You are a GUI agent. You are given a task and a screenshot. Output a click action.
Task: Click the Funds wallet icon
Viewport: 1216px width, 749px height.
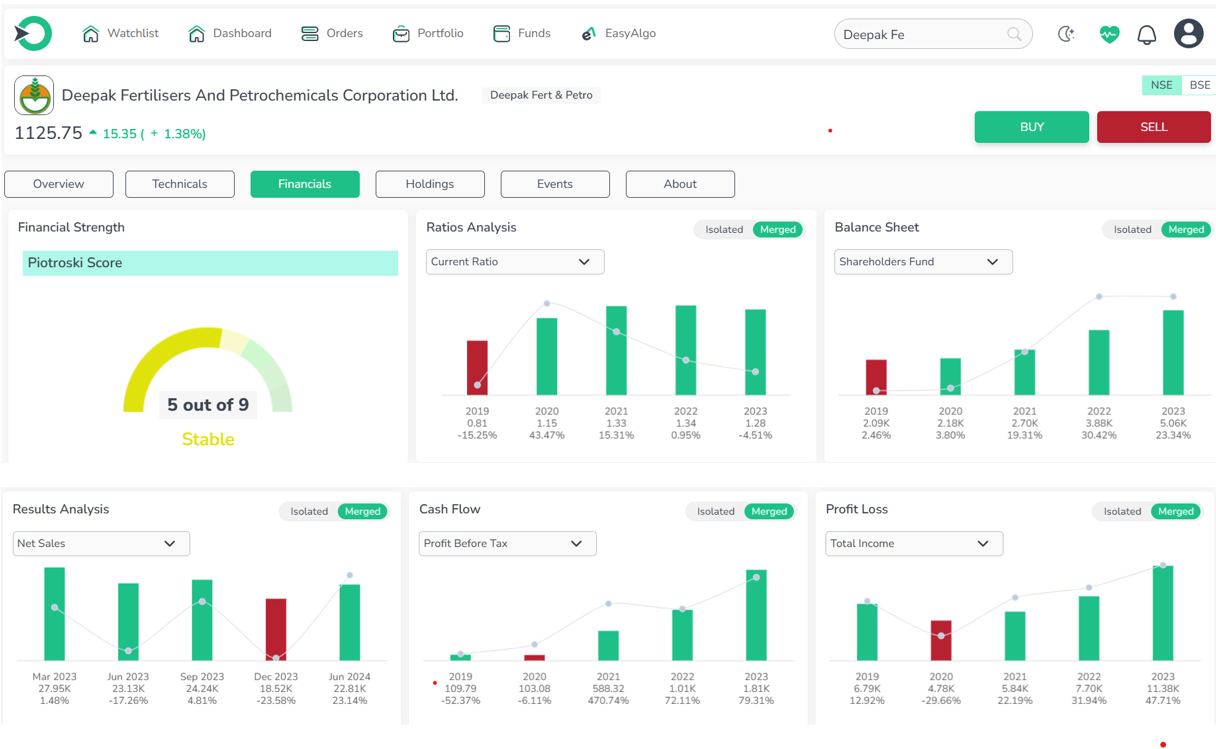(502, 34)
